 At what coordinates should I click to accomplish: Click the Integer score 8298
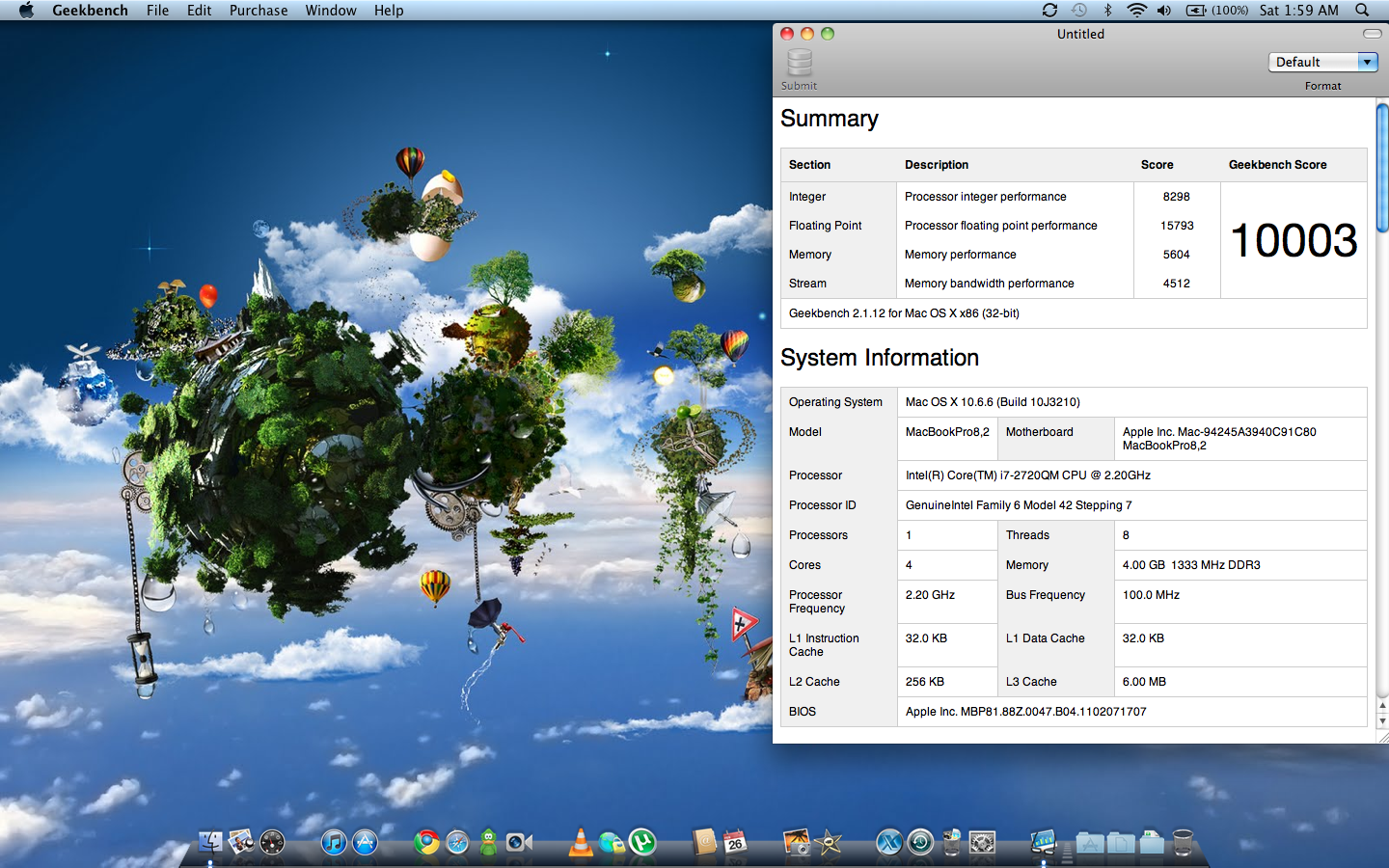(1176, 196)
